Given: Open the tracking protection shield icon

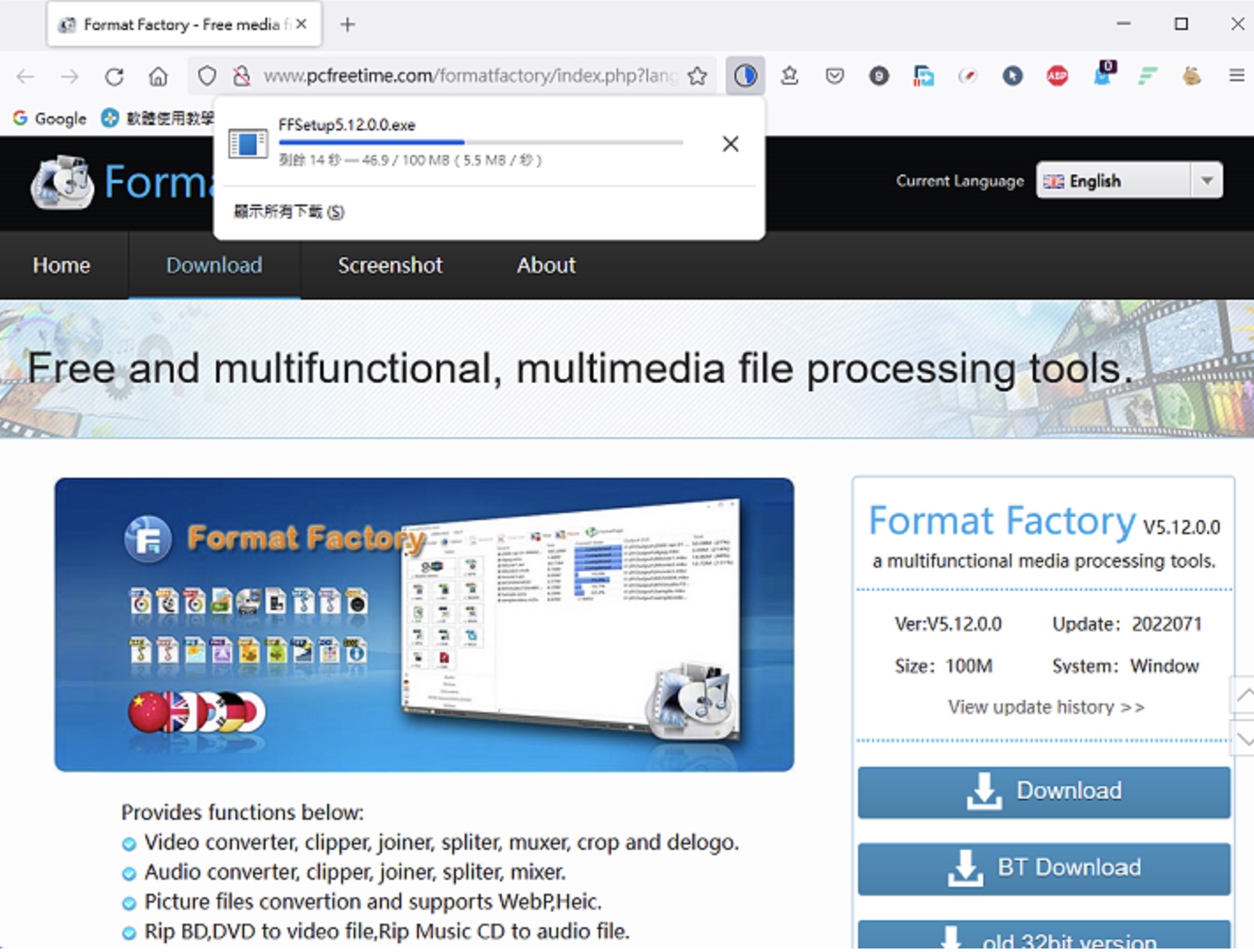Looking at the screenshot, I should click(206, 77).
